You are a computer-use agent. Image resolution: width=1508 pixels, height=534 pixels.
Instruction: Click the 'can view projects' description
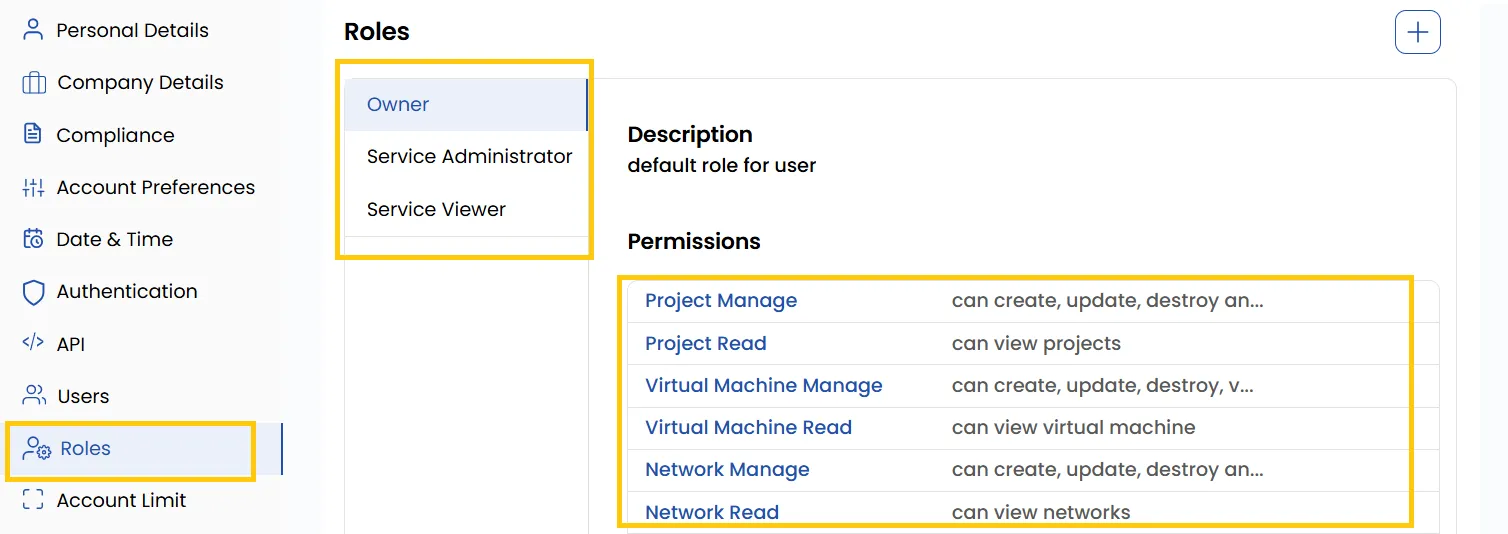[x=1036, y=343]
